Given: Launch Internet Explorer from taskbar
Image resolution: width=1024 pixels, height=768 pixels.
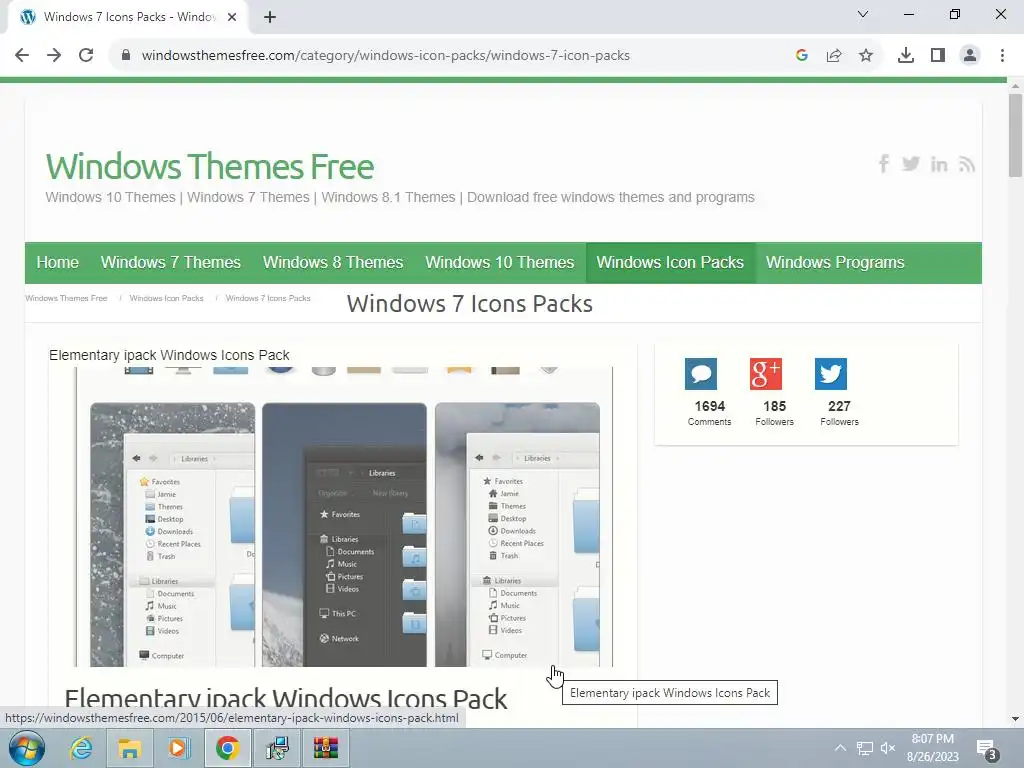Looking at the screenshot, I should pyautogui.click(x=81, y=748).
